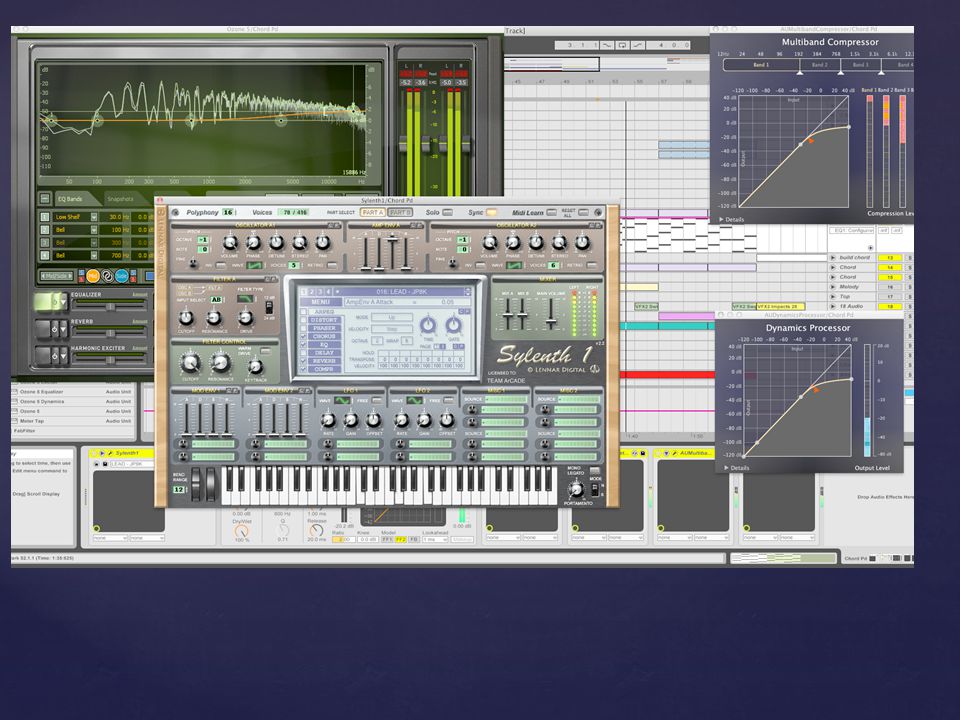960x720 pixels.
Task: Click the Oscillator A1 Detune knob
Action: pos(276,243)
